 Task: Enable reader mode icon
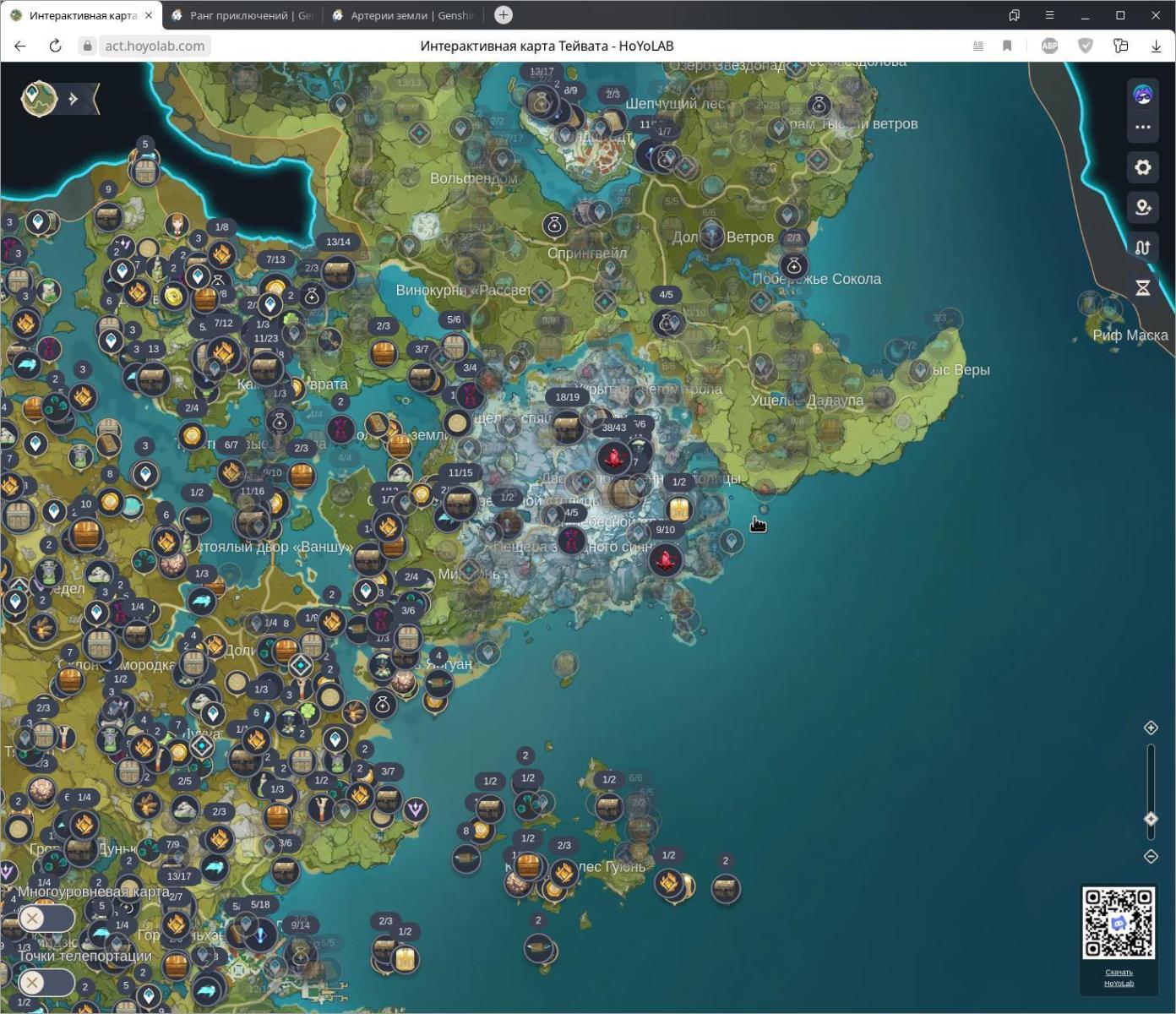[978, 46]
